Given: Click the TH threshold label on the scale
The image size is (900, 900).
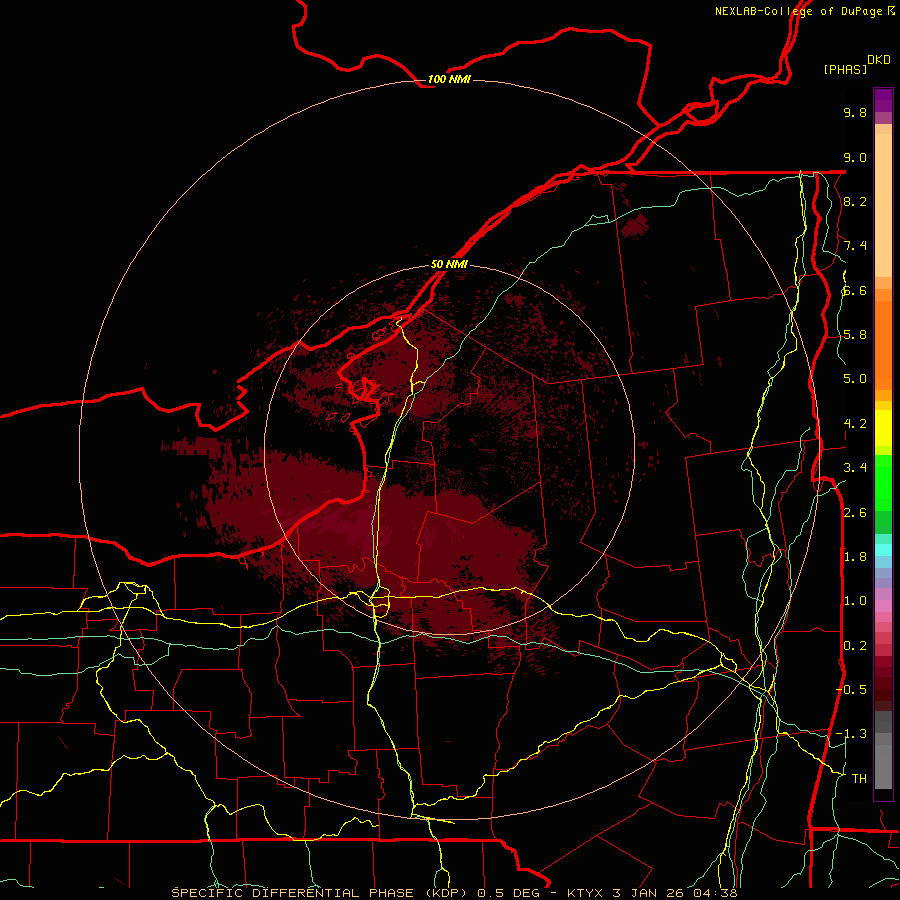Looking at the screenshot, I should point(859,778).
